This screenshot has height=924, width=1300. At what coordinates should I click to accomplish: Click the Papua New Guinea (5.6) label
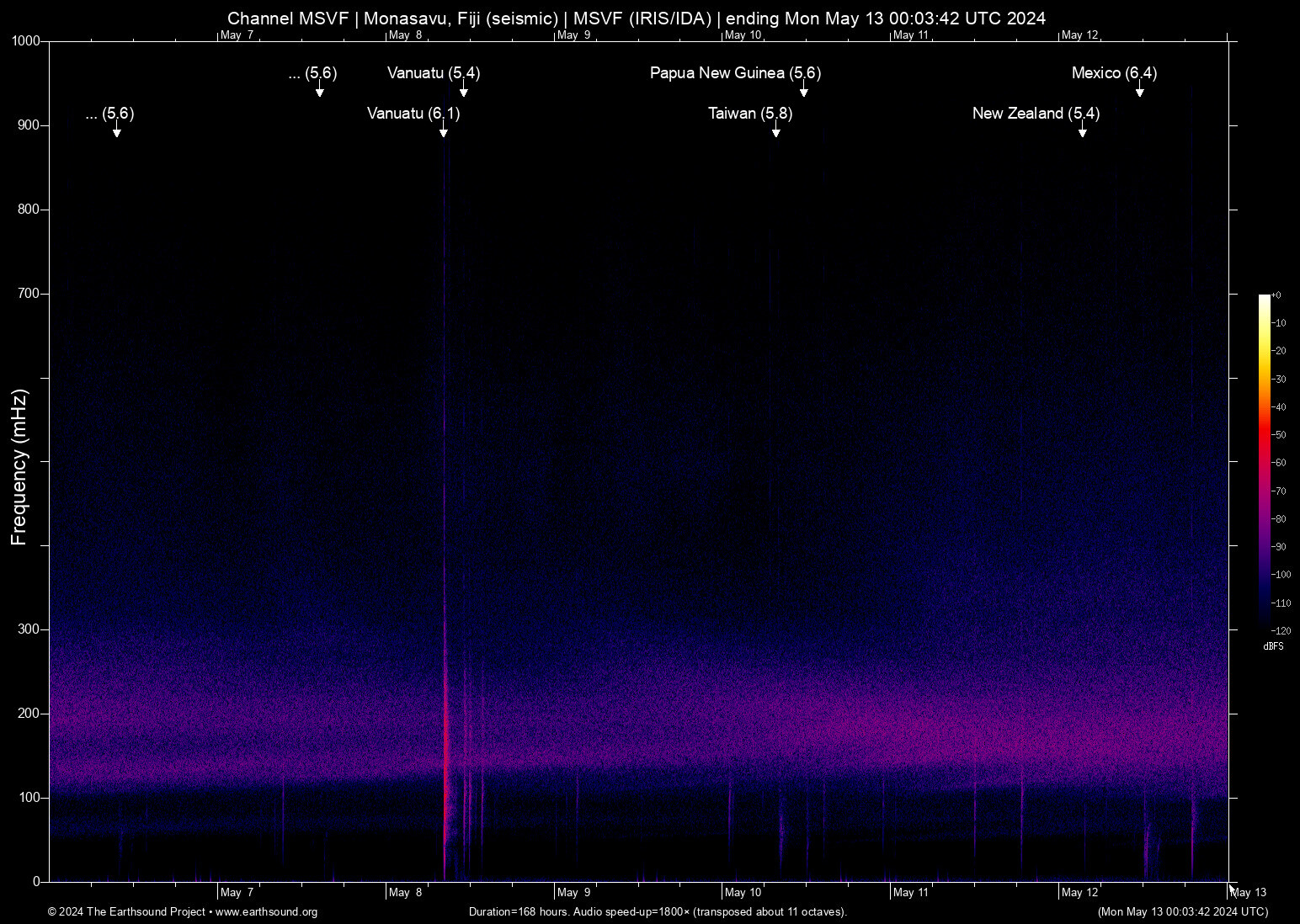pyautogui.click(x=735, y=73)
